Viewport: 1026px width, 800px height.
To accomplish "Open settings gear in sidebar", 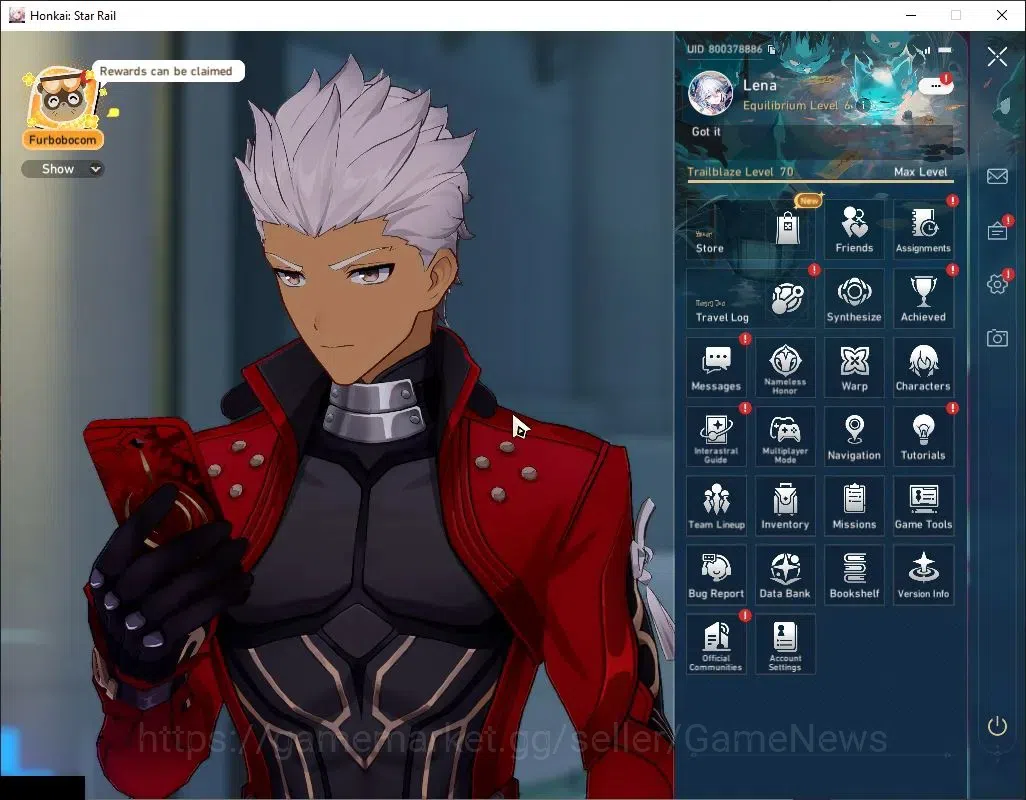I will [997, 284].
